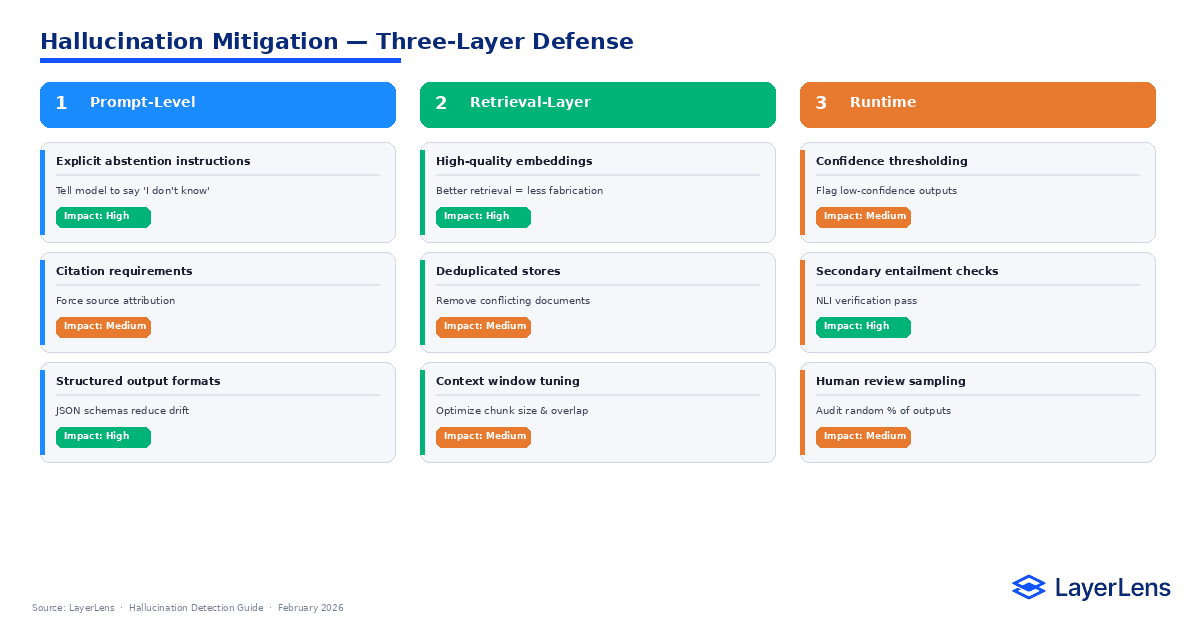
Task: Click Impact: High badge under High-quality embeddings
Action: pos(483,217)
